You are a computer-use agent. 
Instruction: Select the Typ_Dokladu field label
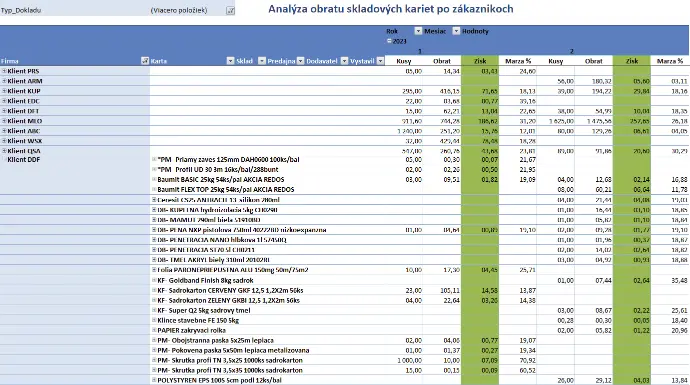21,10
